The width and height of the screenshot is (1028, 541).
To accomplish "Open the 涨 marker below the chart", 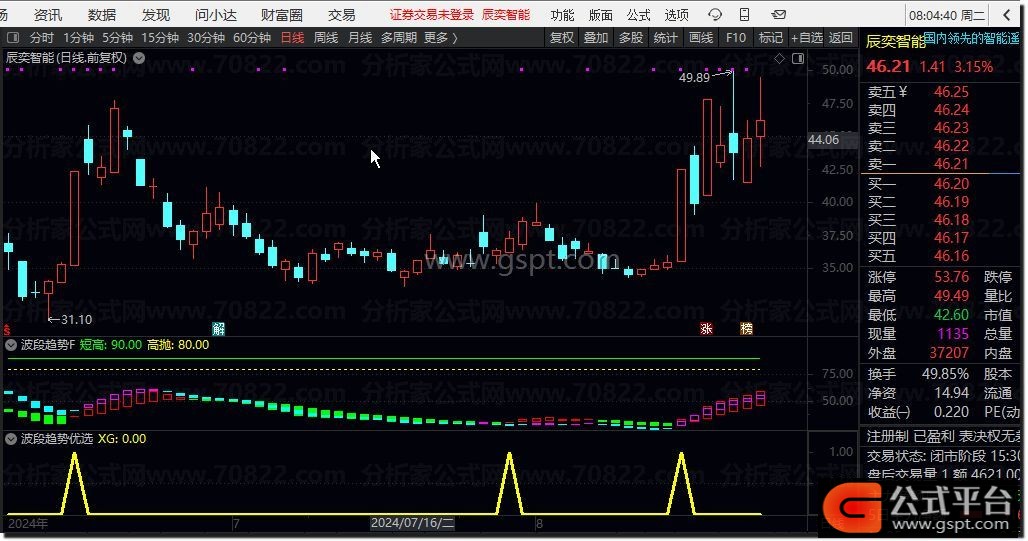I will click(706, 329).
